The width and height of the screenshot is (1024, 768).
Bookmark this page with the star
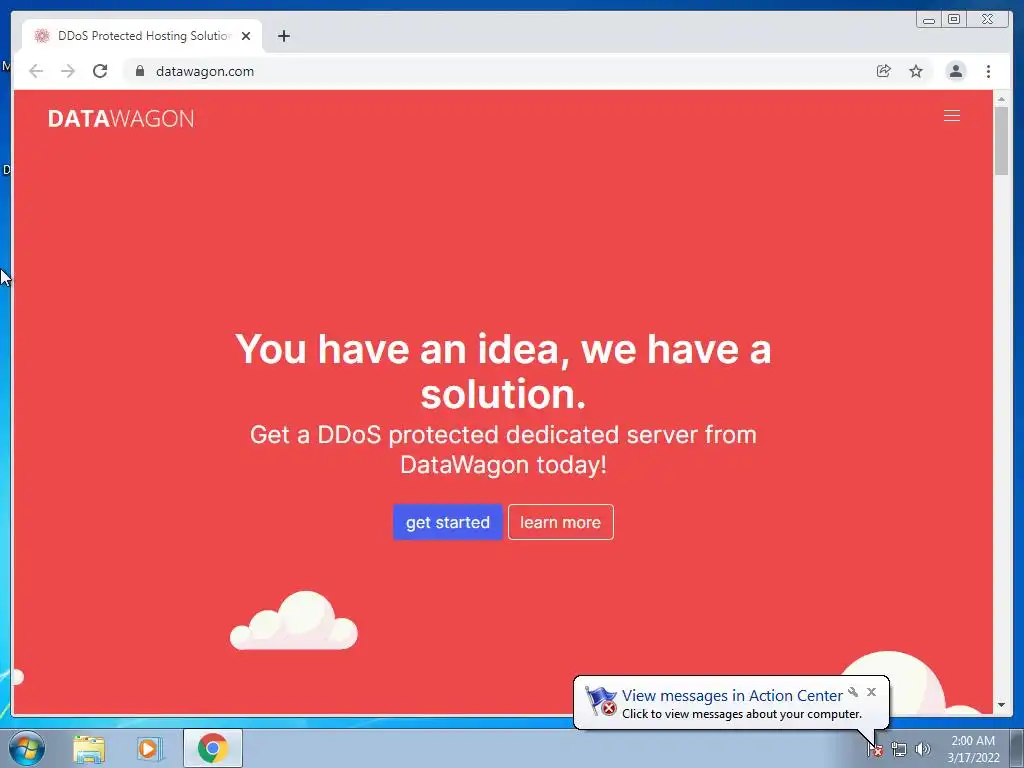[916, 71]
